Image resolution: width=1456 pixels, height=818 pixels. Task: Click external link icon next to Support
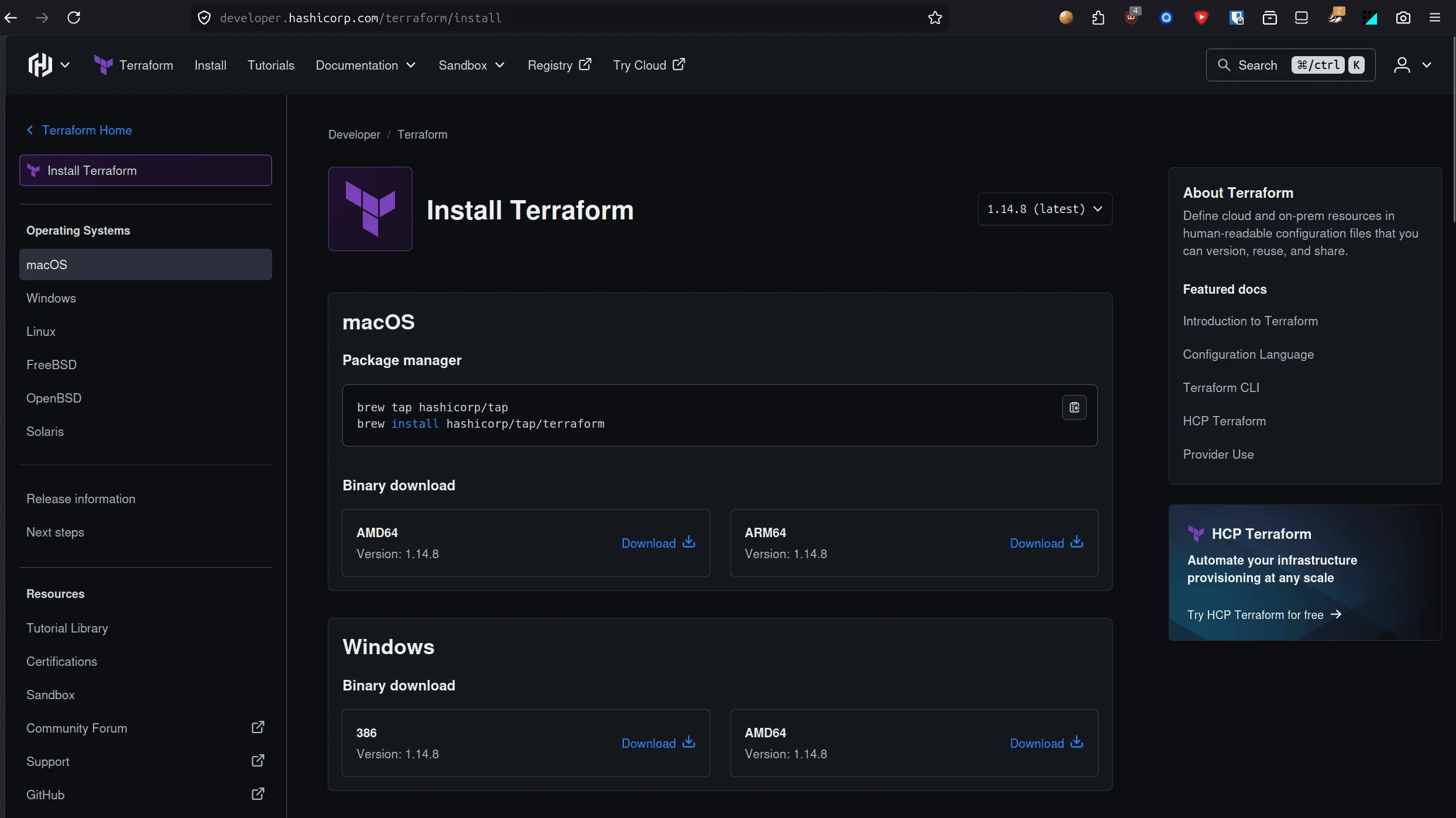[x=257, y=761]
